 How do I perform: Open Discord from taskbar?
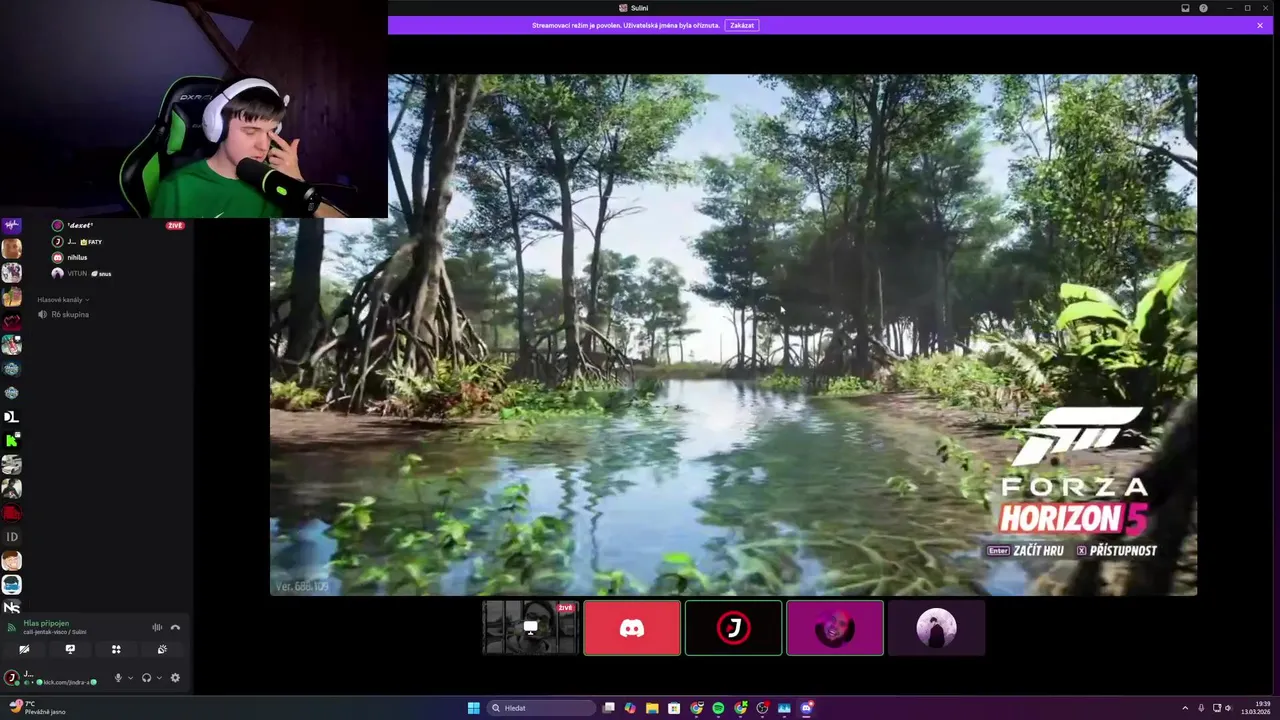click(806, 708)
